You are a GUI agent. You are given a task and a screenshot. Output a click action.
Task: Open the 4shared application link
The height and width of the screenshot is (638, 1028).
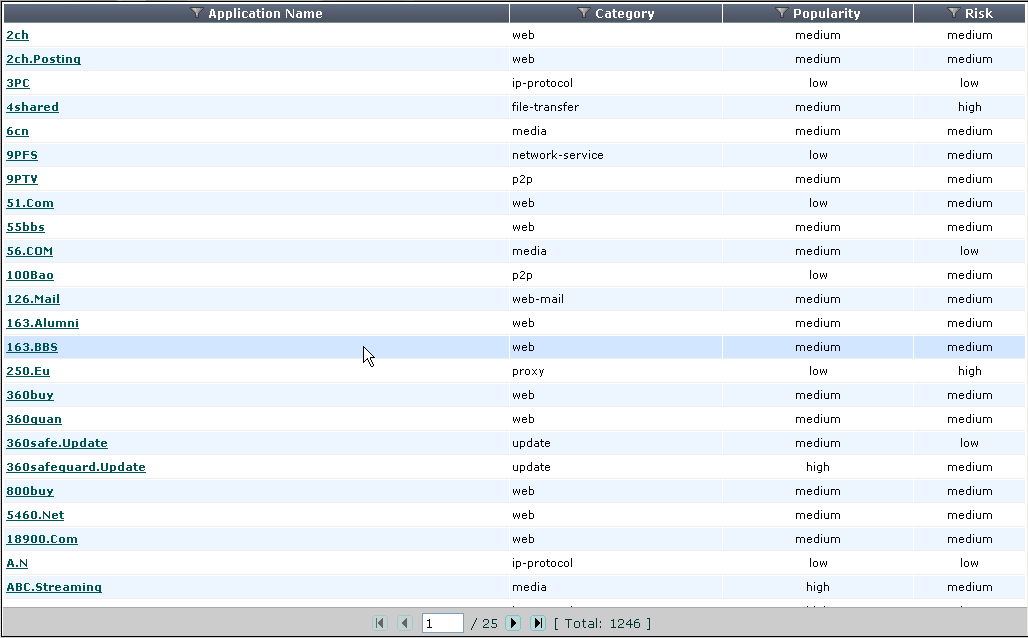pyautogui.click(x=32, y=107)
